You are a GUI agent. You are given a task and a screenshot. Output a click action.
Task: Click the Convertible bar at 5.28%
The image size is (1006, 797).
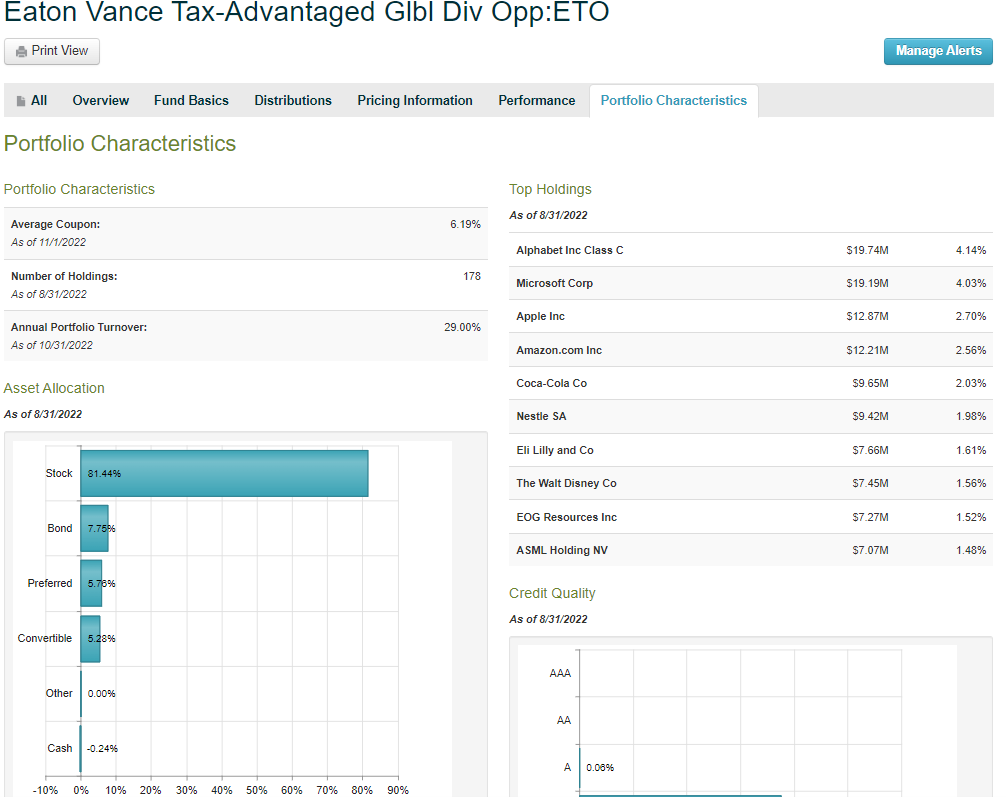point(90,638)
